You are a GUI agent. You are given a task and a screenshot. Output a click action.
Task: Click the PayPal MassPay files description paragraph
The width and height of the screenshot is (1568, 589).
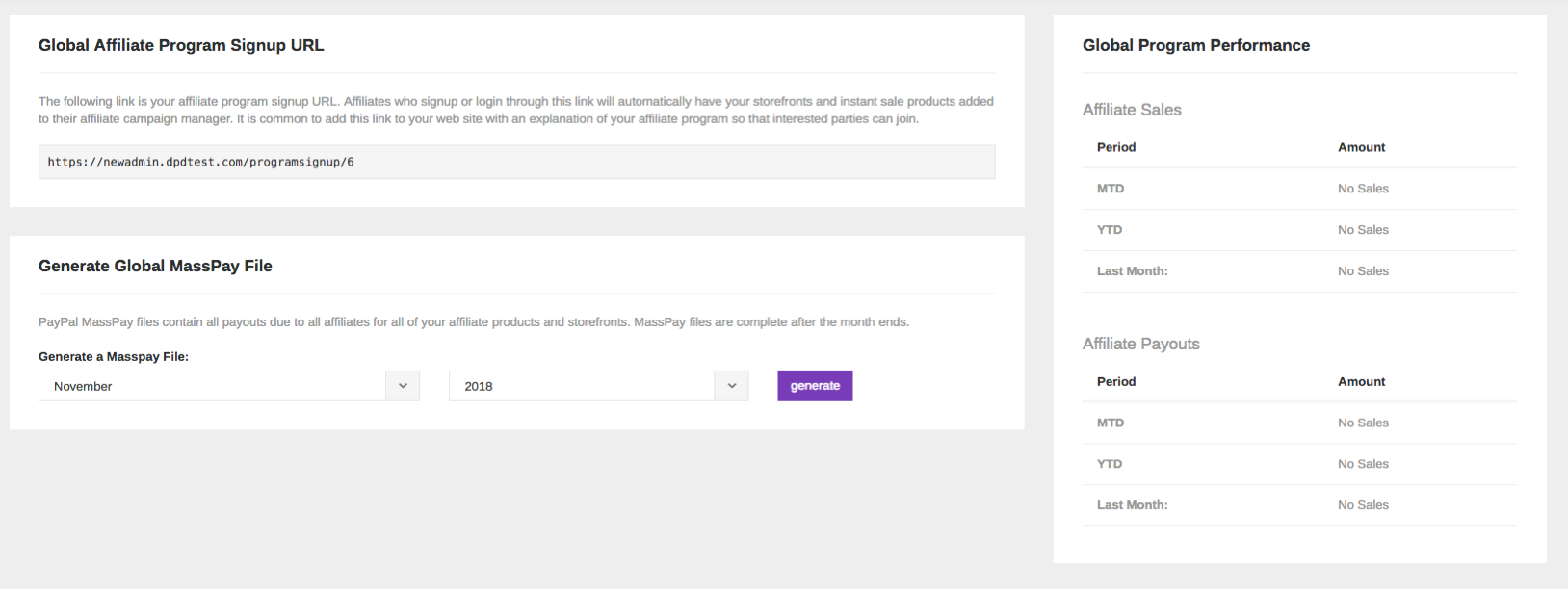[474, 322]
